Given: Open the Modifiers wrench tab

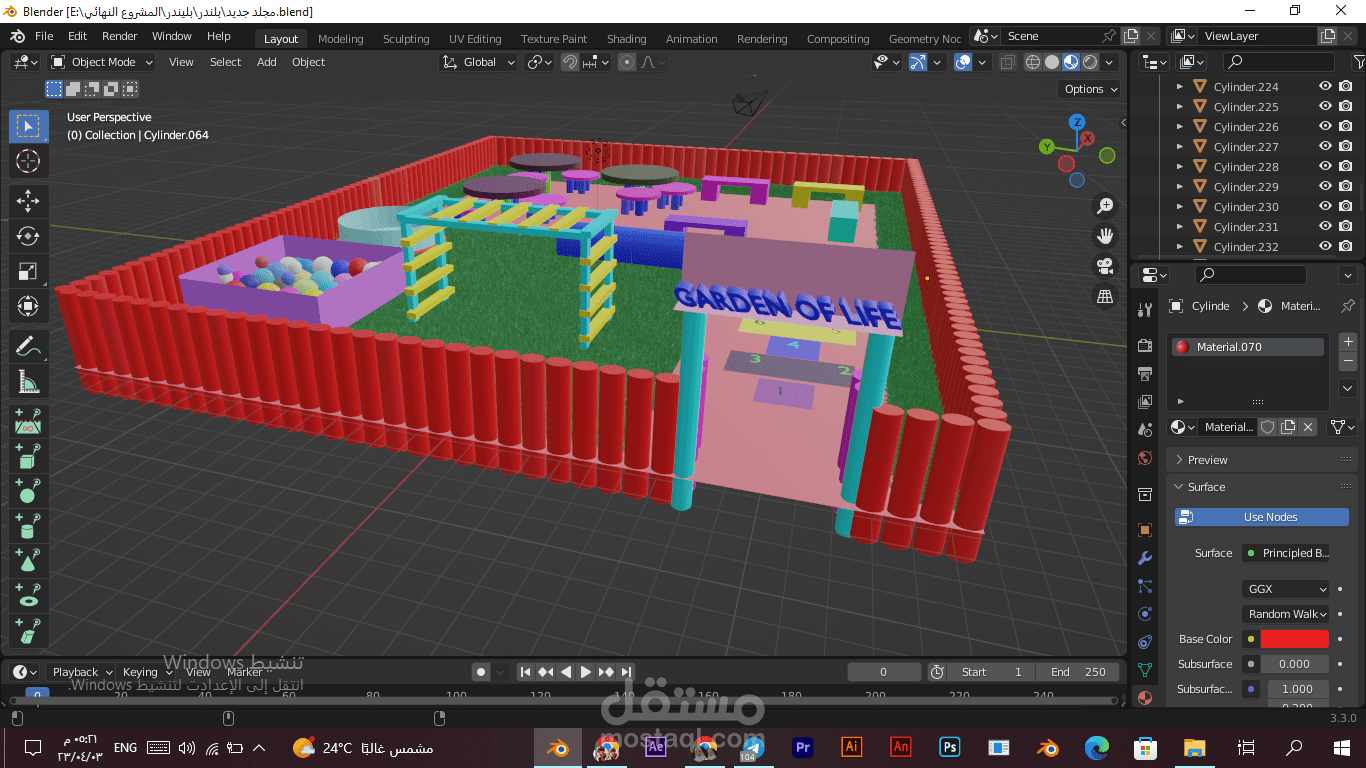Looking at the screenshot, I should click(x=1146, y=558).
